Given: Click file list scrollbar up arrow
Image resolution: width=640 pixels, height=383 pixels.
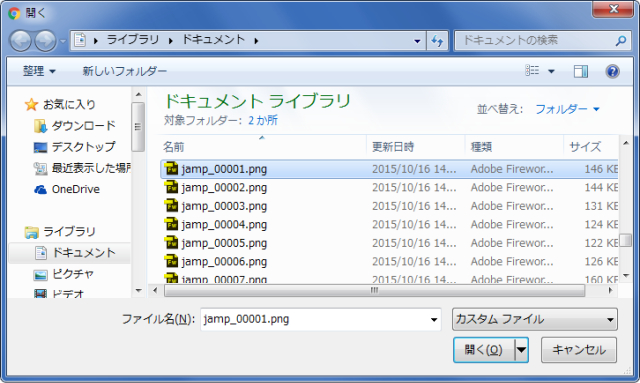Looking at the screenshot, I should pyautogui.click(x=626, y=143).
